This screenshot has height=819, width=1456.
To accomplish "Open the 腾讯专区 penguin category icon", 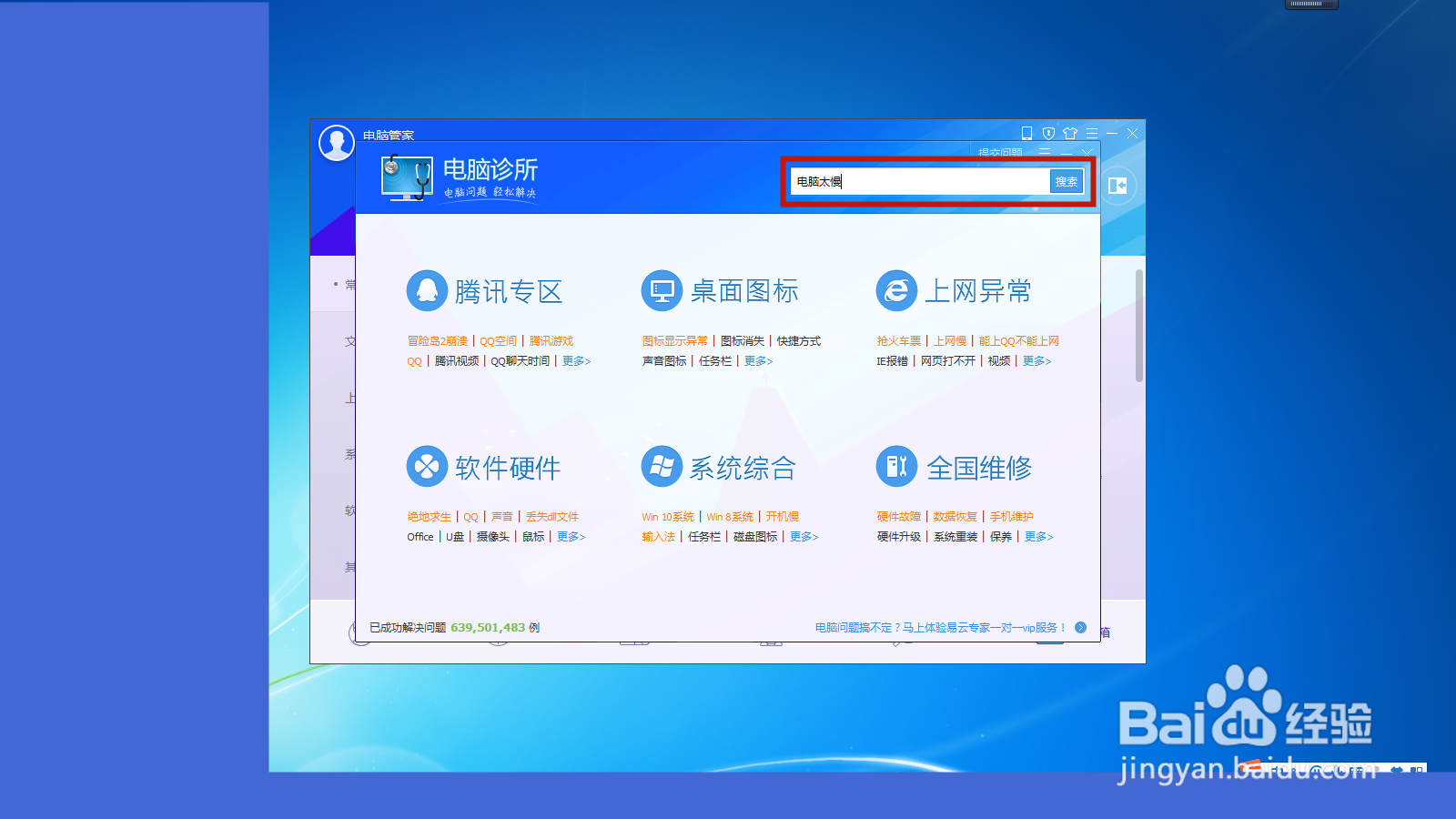I will [427, 291].
